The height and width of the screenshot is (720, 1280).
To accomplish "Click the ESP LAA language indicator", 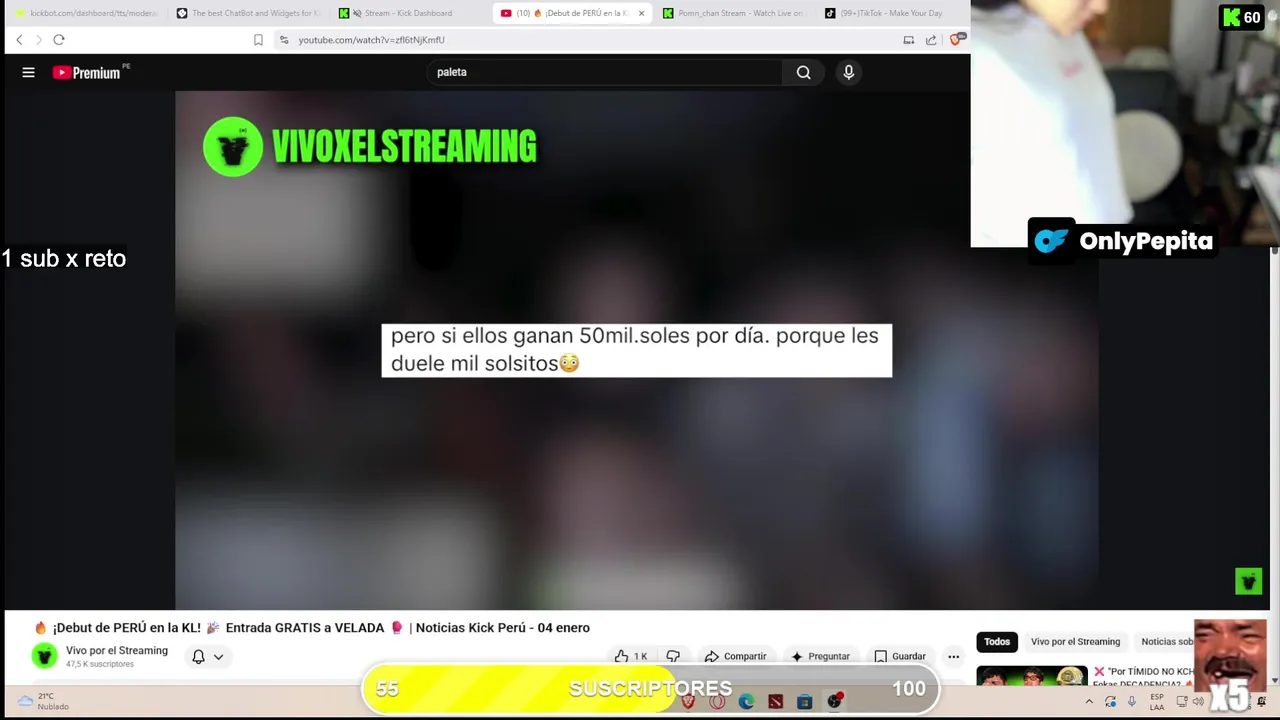I will [1157, 702].
